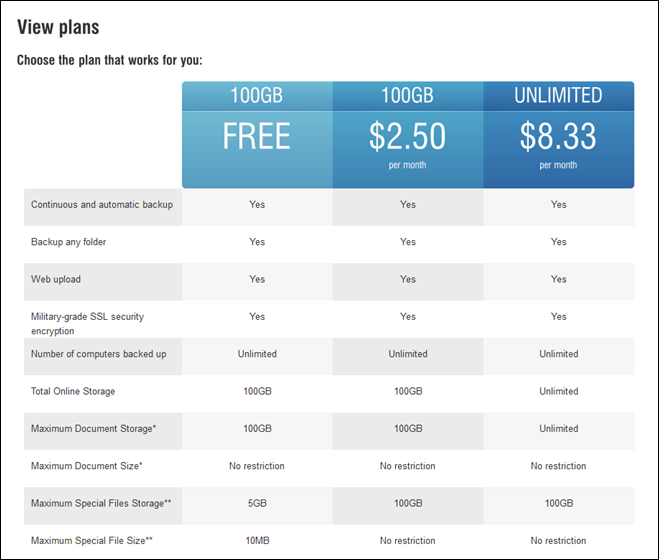The height and width of the screenshot is (560, 659).
Task: Select the FREE price panel
Action: [257, 136]
